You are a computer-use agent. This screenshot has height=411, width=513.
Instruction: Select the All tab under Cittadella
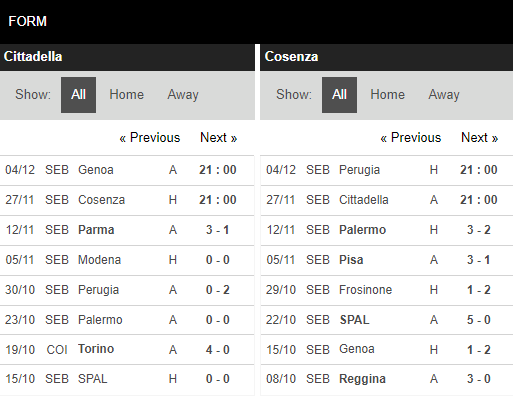tap(78, 95)
